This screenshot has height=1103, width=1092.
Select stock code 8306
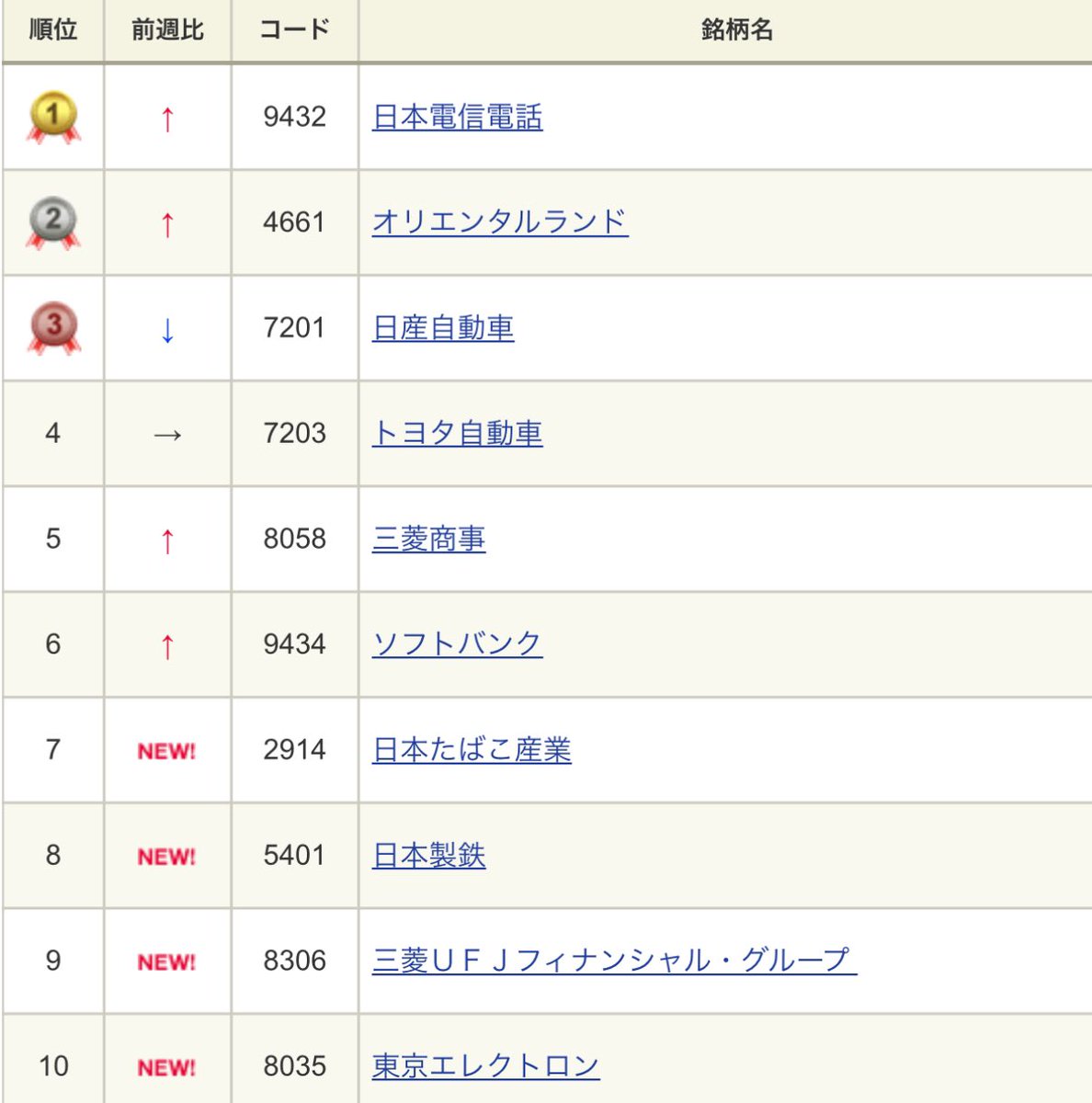294,961
